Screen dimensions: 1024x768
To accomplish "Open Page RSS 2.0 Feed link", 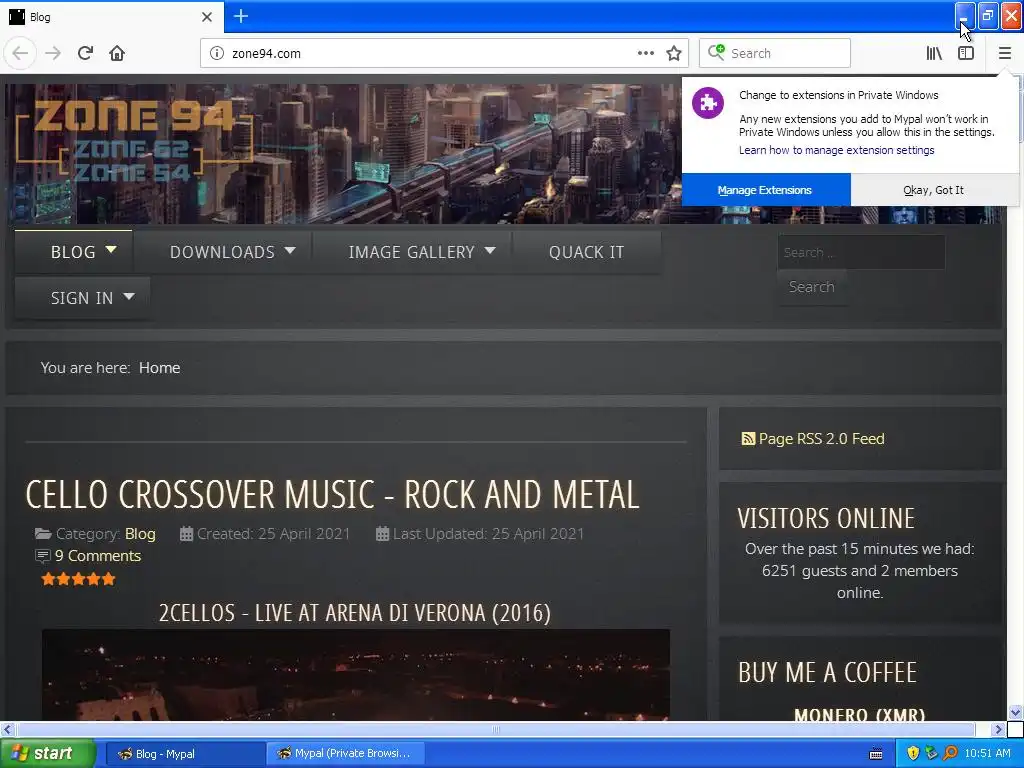I will 821,439.
